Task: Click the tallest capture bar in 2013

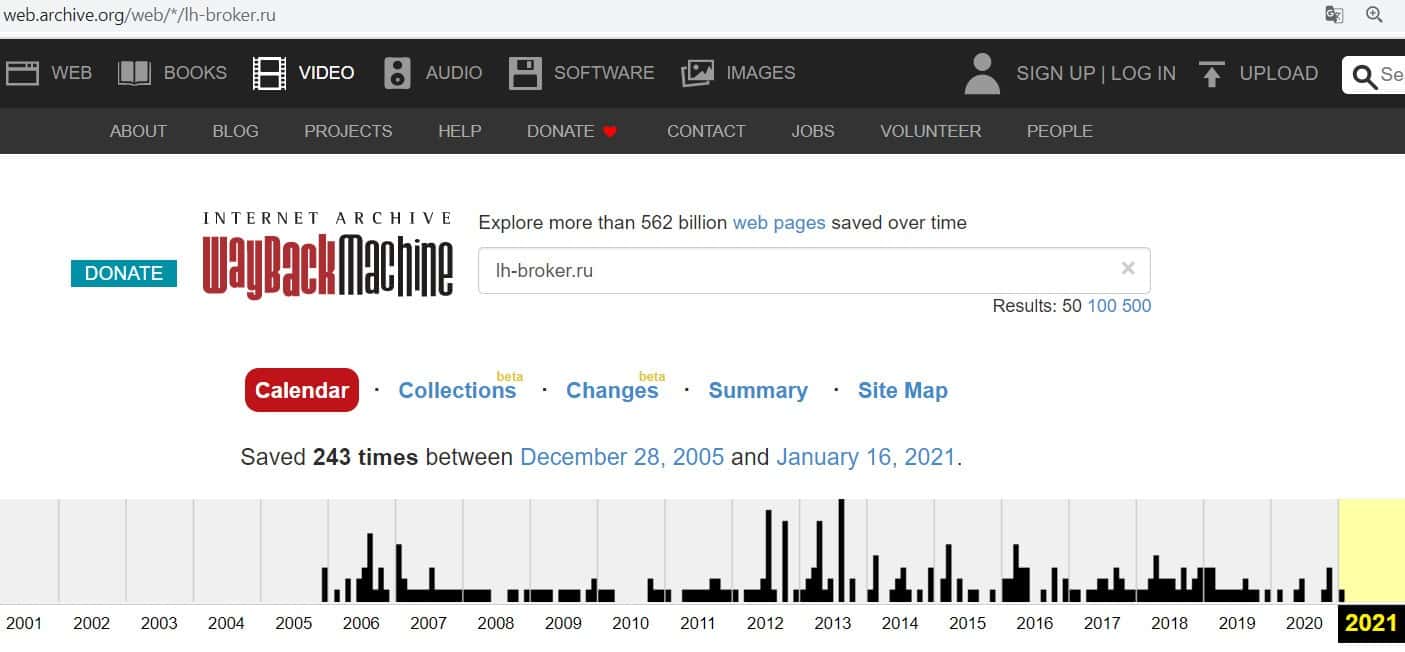Action: tap(841, 550)
